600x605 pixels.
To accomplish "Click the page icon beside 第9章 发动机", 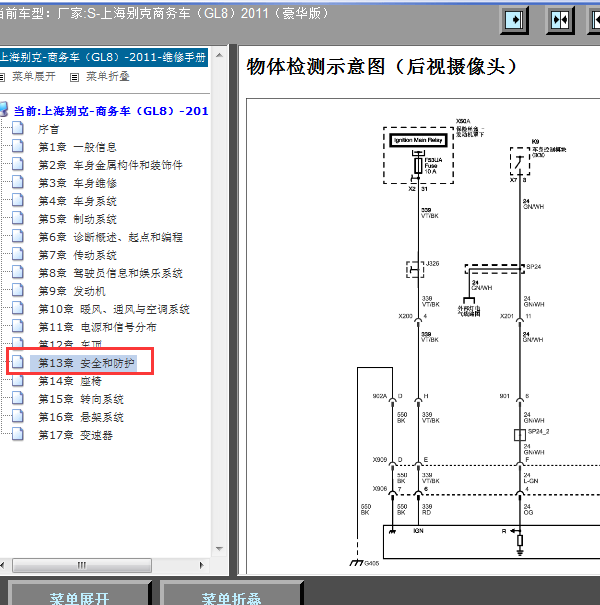I will click(x=18, y=290).
